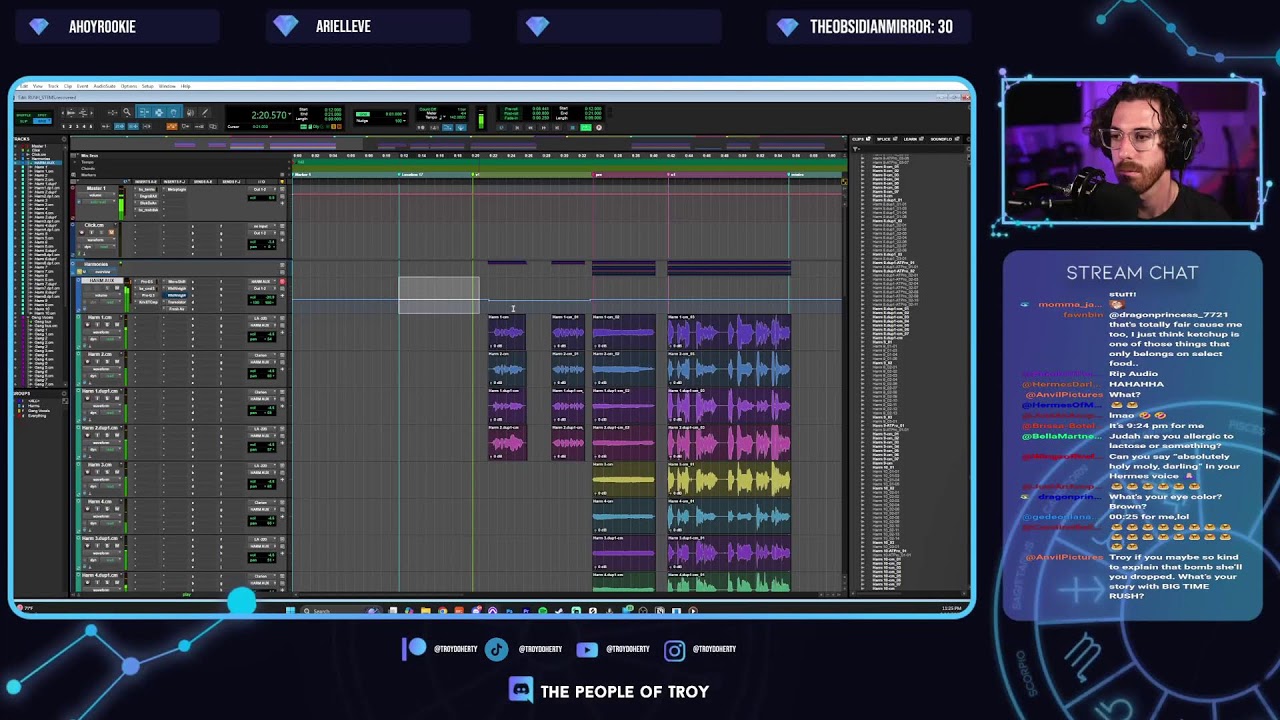
Task: Open the Click.cm waveform view selector
Action: click(x=95, y=240)
